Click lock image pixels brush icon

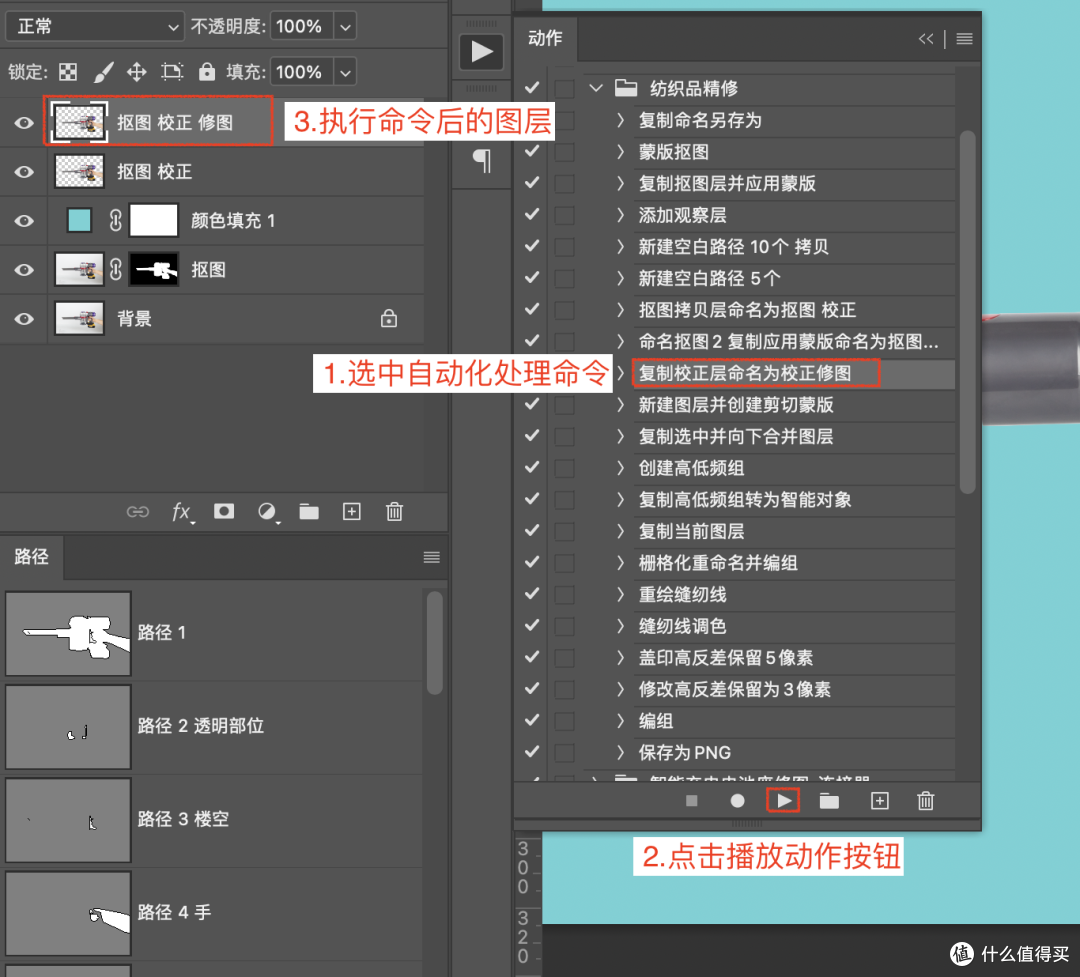103,72
